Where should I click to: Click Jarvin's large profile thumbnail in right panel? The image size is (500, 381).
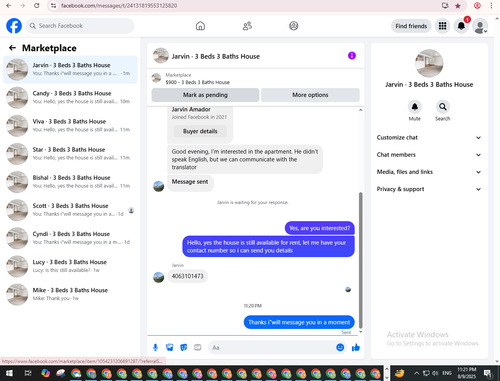pyautogui.click(x=429, y=63)
